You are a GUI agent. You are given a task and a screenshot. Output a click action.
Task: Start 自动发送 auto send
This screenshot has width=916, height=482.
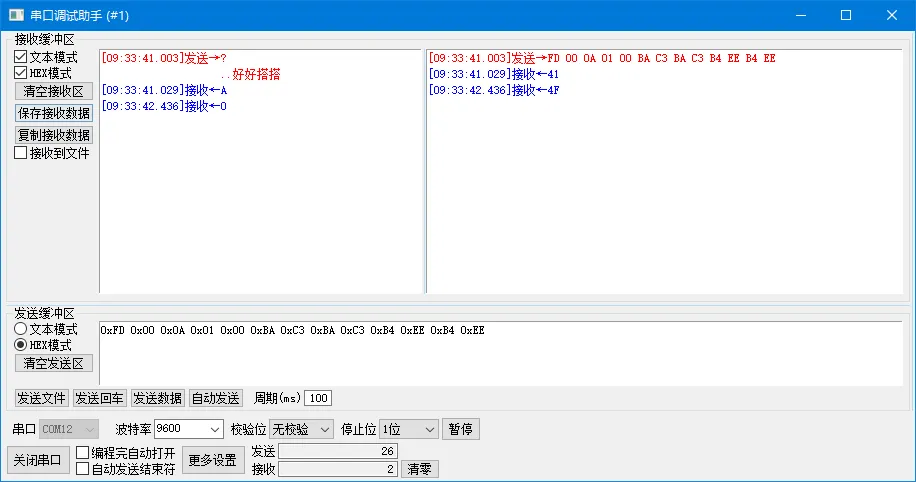point(216,398)
